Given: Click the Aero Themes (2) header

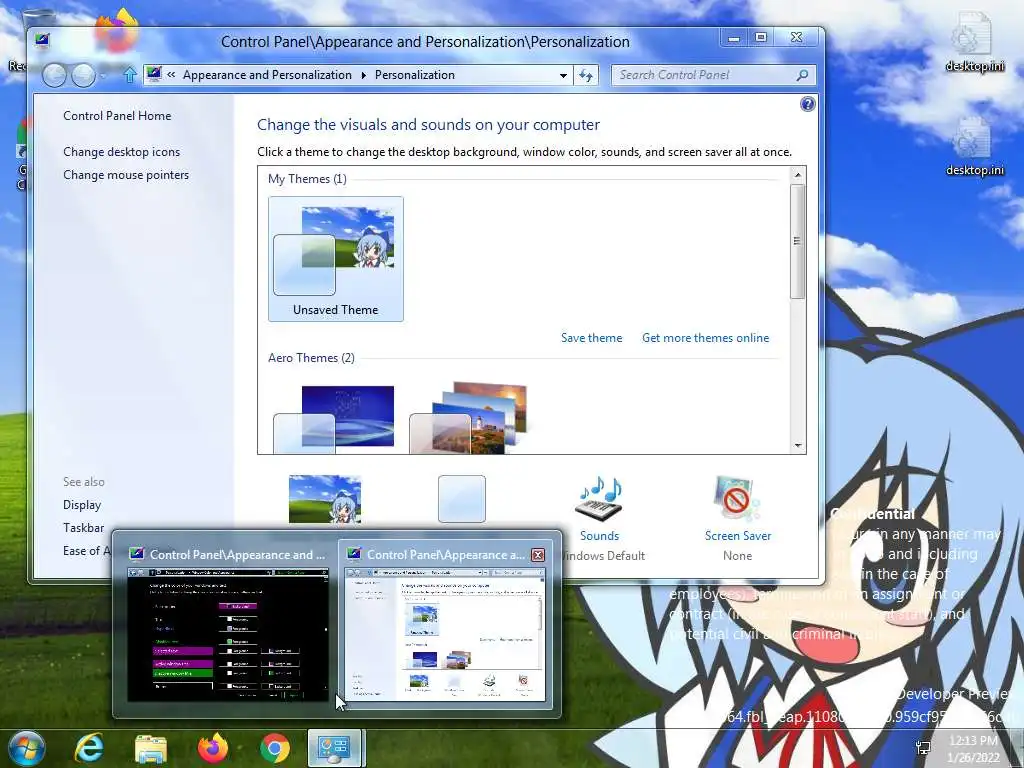Looking at the screenshot, I should pyautogui.click(x=312, y=358).
